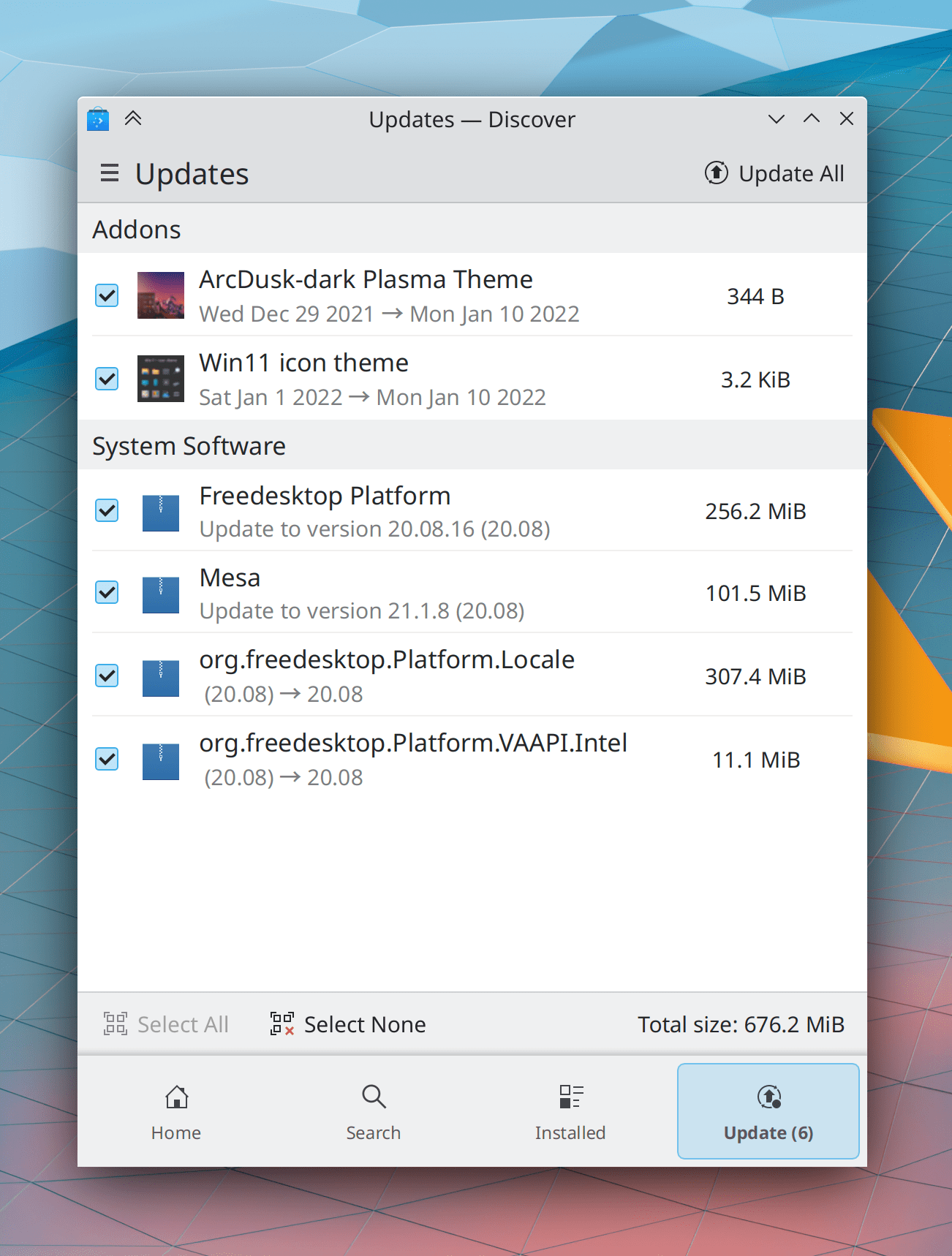
Task: Select the Freedesktop Platform title
Action: [325, 496]
